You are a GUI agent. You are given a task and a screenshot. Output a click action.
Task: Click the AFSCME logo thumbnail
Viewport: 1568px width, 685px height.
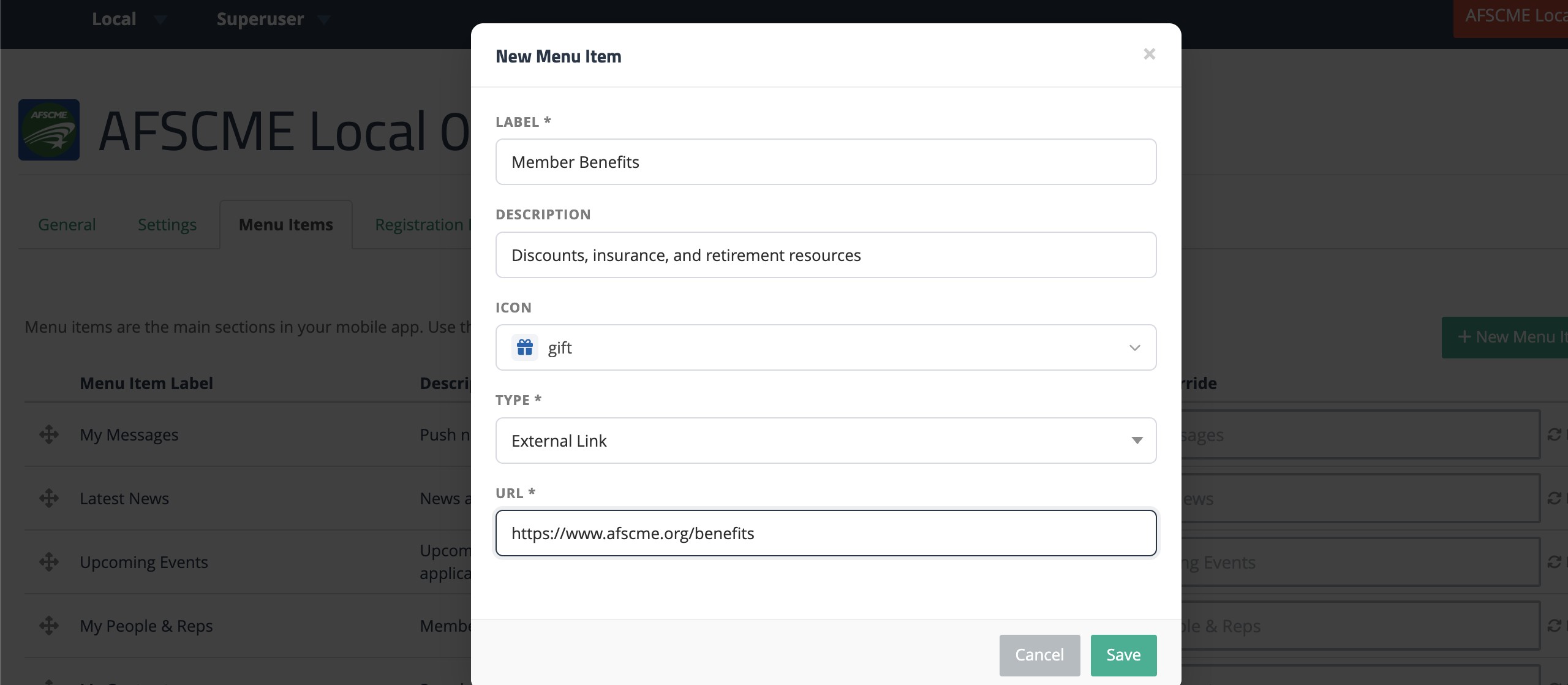tap(49, 130)
